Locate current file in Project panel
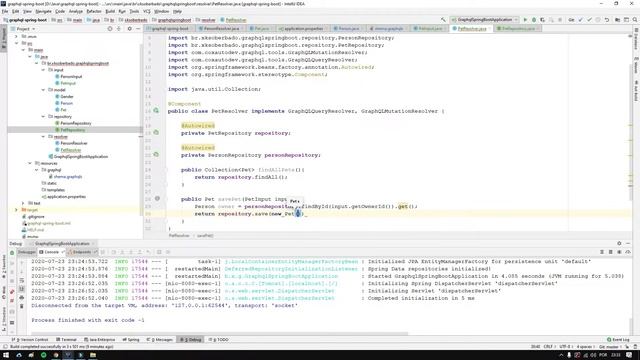This screenshot has height=360, width=640. click(x=110, y=29)
